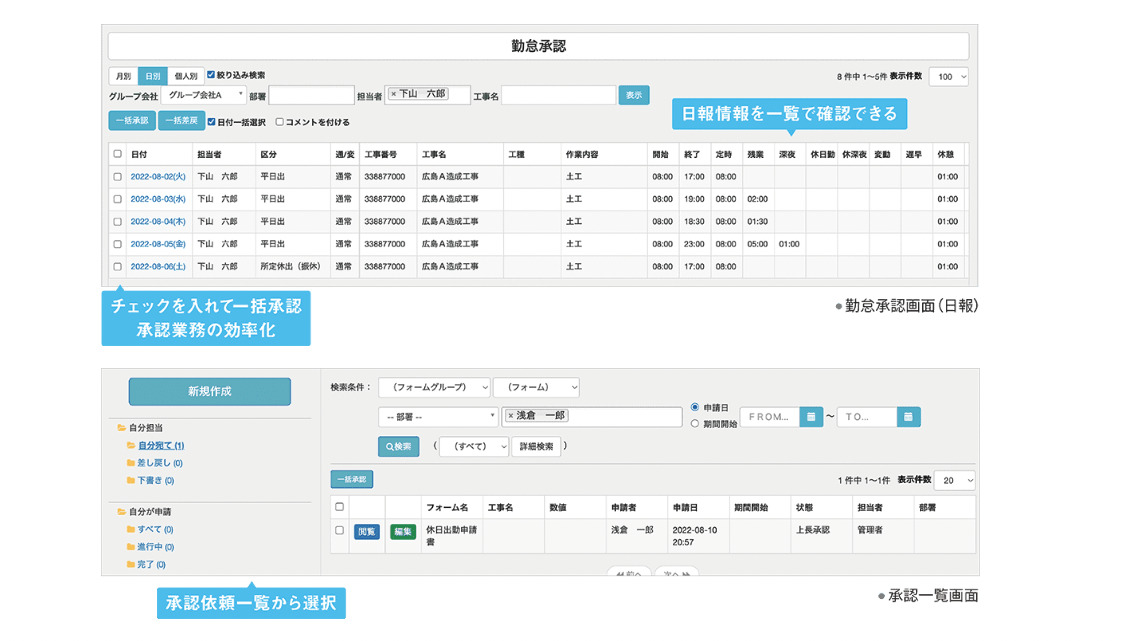Click the 担当者 field containing 下山 六郎
This screenshot has height=641, width=1126.
[427, 95]
